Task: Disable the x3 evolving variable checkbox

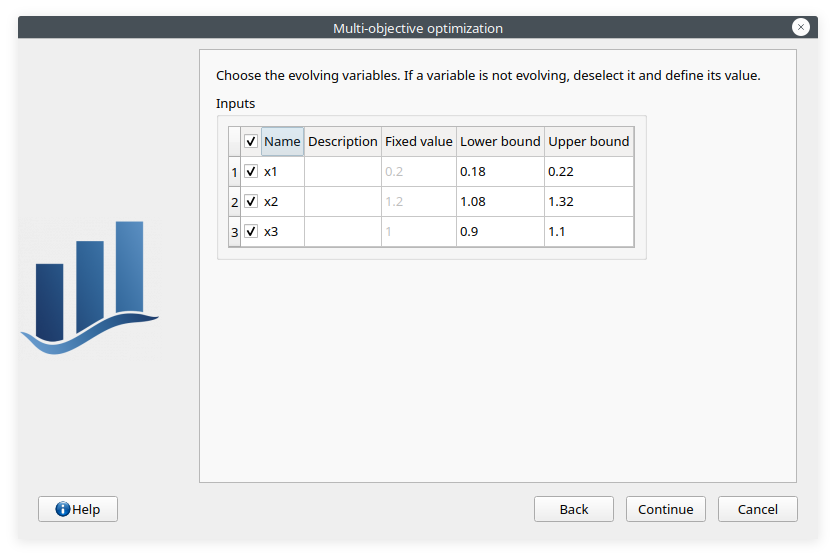Action: [251, 232]
